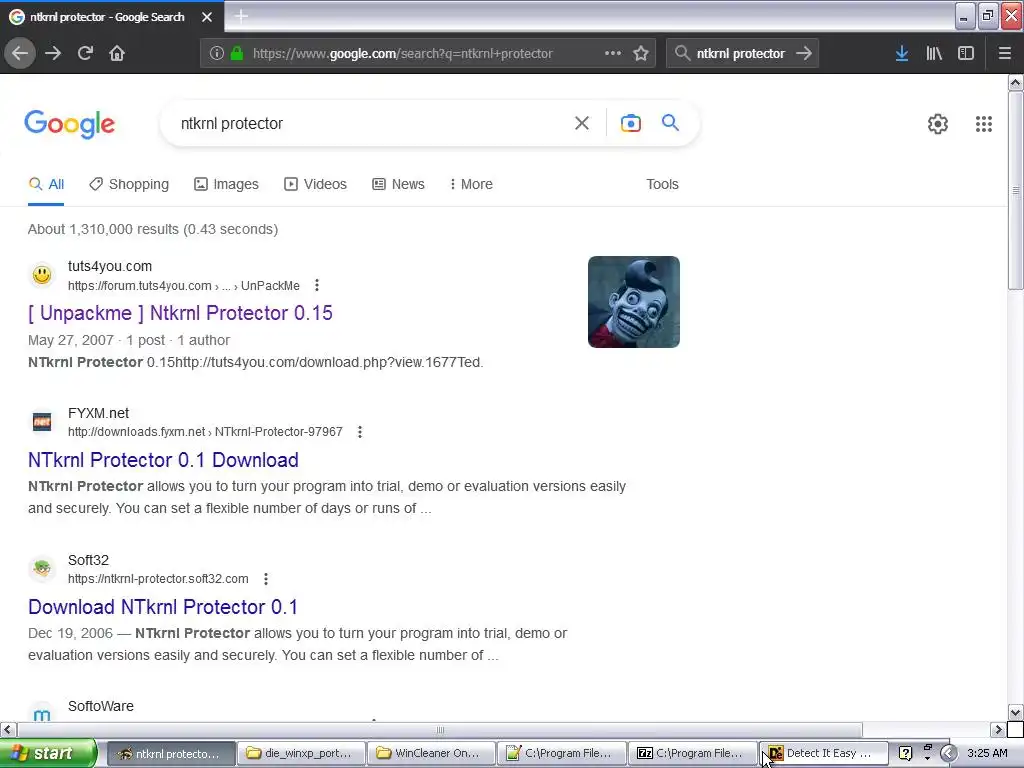Viewport: 1024px width, 768px height.
Task: Focus the Firefox address bar URL
Action: [402, 54]
